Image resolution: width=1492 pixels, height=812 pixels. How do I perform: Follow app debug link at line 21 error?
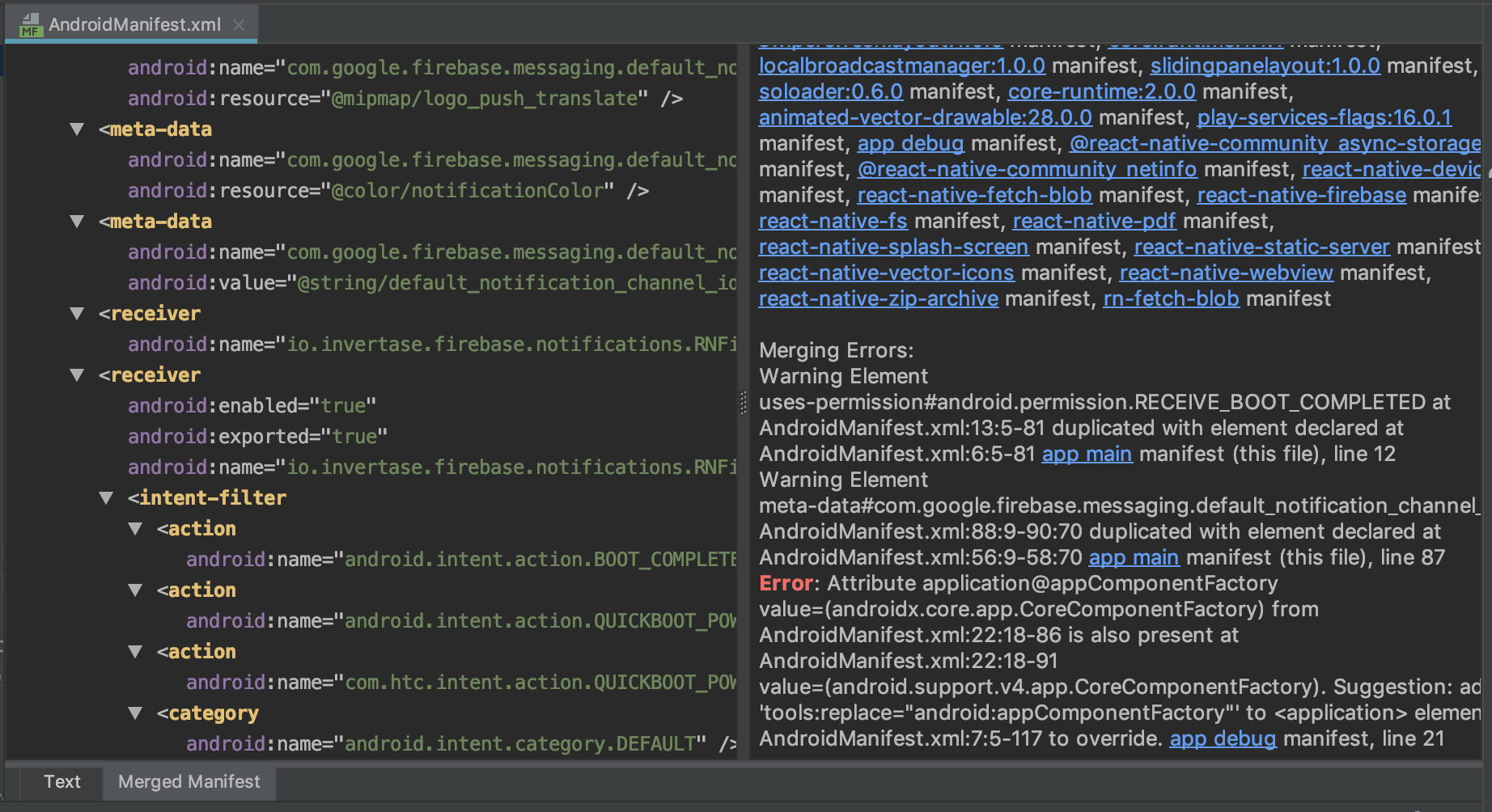pyautogui.click(x=1223, y=738)
